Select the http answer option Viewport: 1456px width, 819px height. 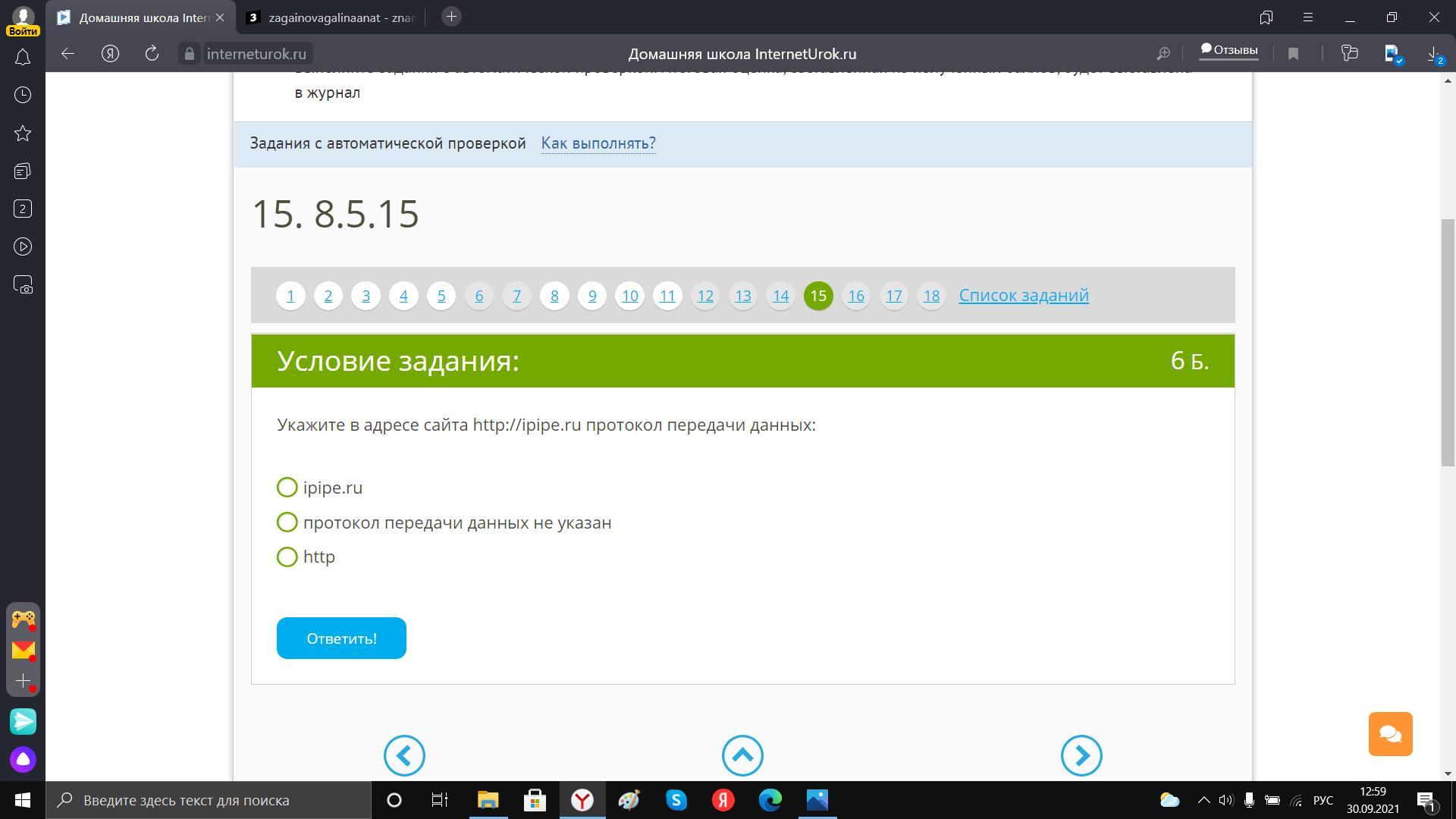tap(287, 557)
